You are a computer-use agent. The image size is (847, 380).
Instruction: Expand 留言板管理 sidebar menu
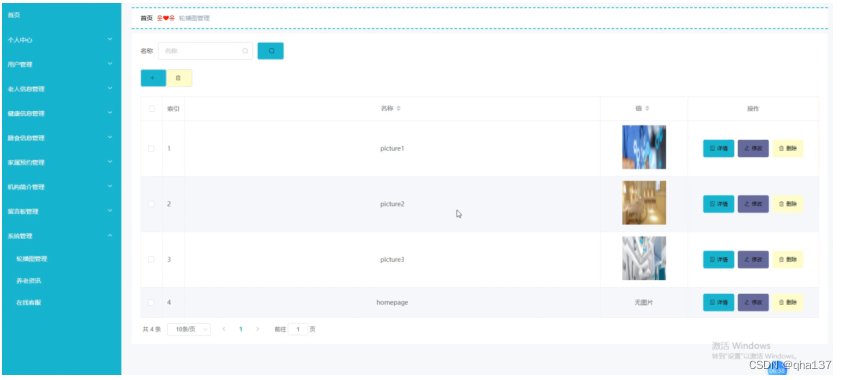(x=61, y=211)
